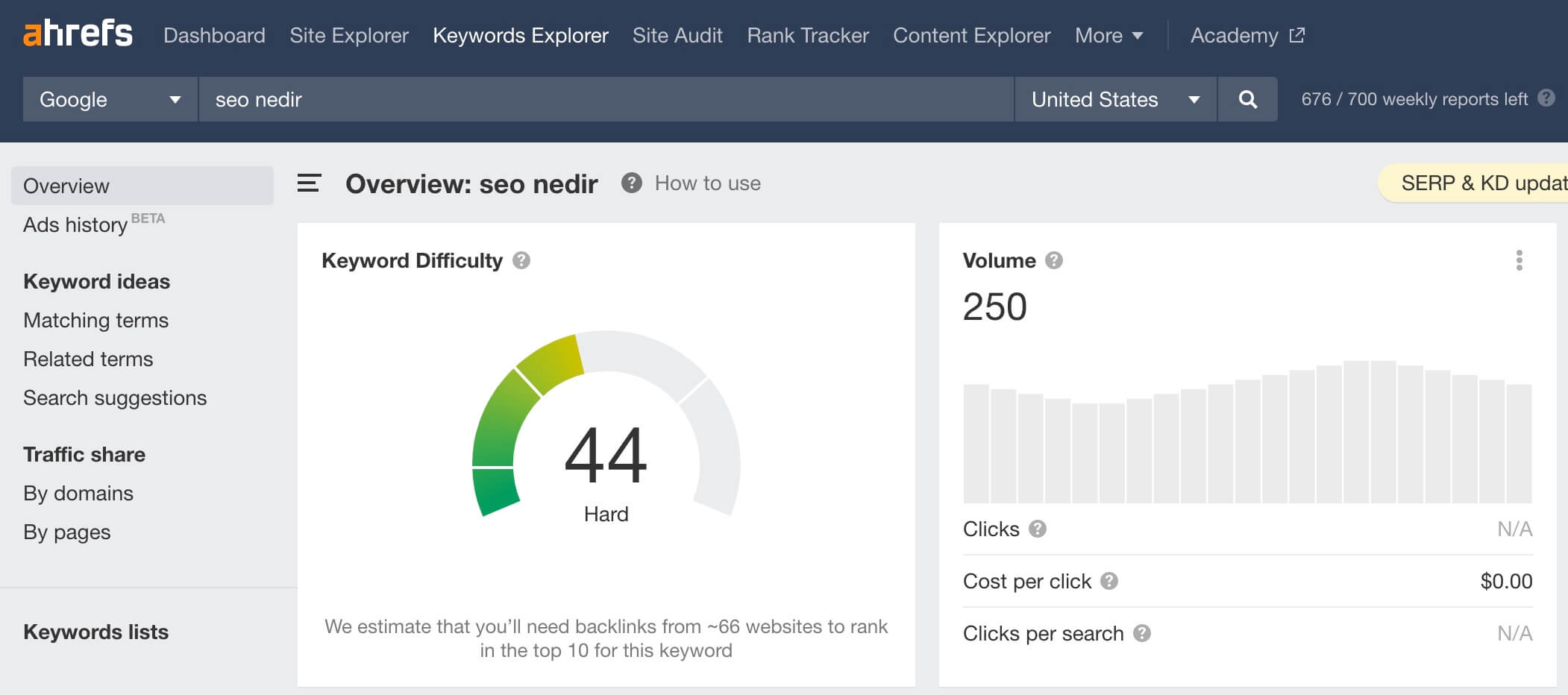The image size is (1568, 695).
Task: Open Volume help tooltip icon
Action: coord(1054,260)
